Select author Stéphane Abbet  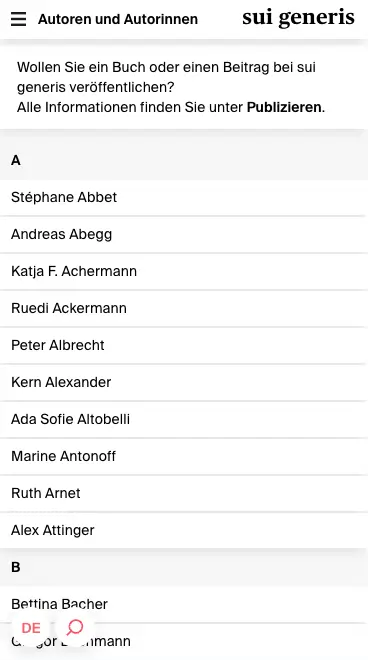(x=184, y=197)
